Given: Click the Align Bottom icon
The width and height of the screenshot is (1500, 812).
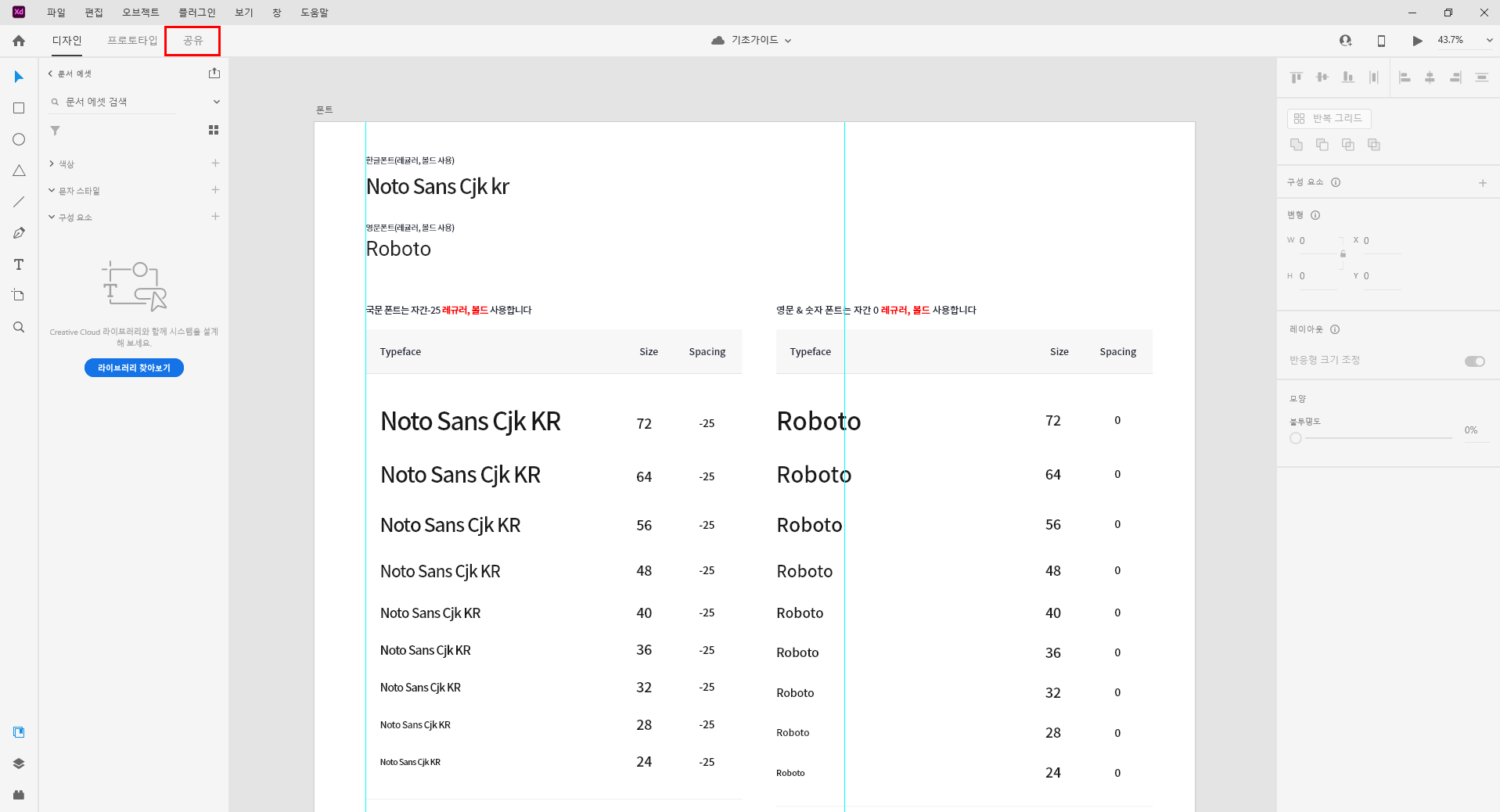Looking at the screenshot, I should 1348,77.
